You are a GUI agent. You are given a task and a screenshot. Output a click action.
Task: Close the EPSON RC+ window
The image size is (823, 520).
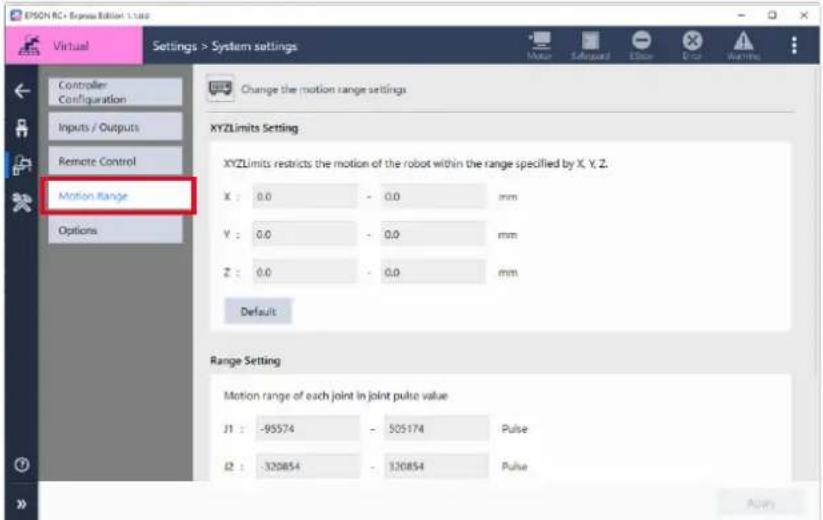[x=804, y=15]
